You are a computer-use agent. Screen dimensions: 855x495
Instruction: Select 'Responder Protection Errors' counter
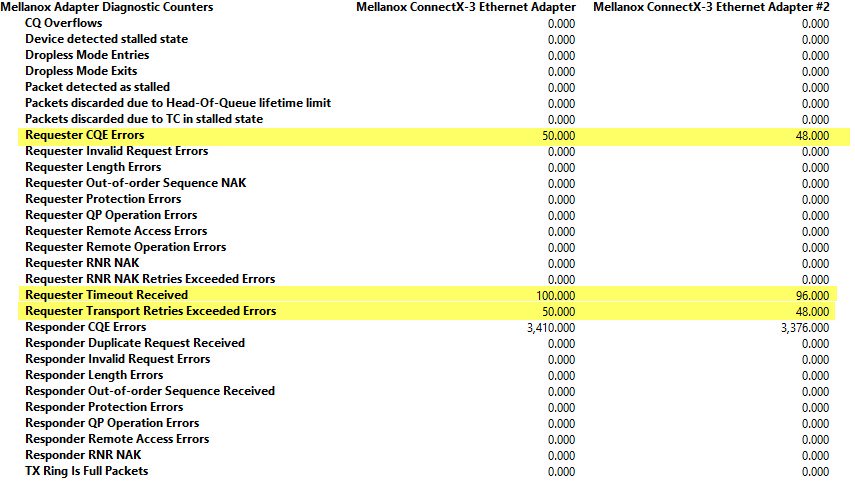(x=104, y=407)
